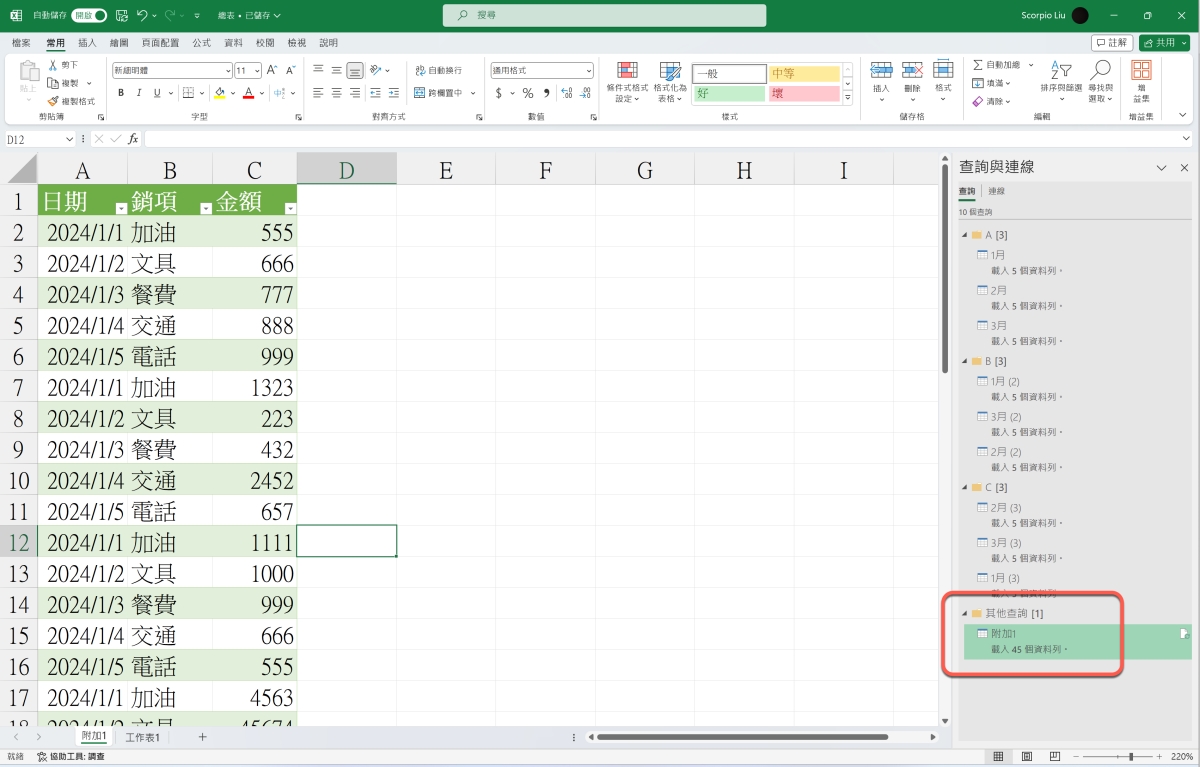The height and width of the screenshot is (767, 1200).
Task: Open the 插入 ribbon tab
Action: coord(87,43)
